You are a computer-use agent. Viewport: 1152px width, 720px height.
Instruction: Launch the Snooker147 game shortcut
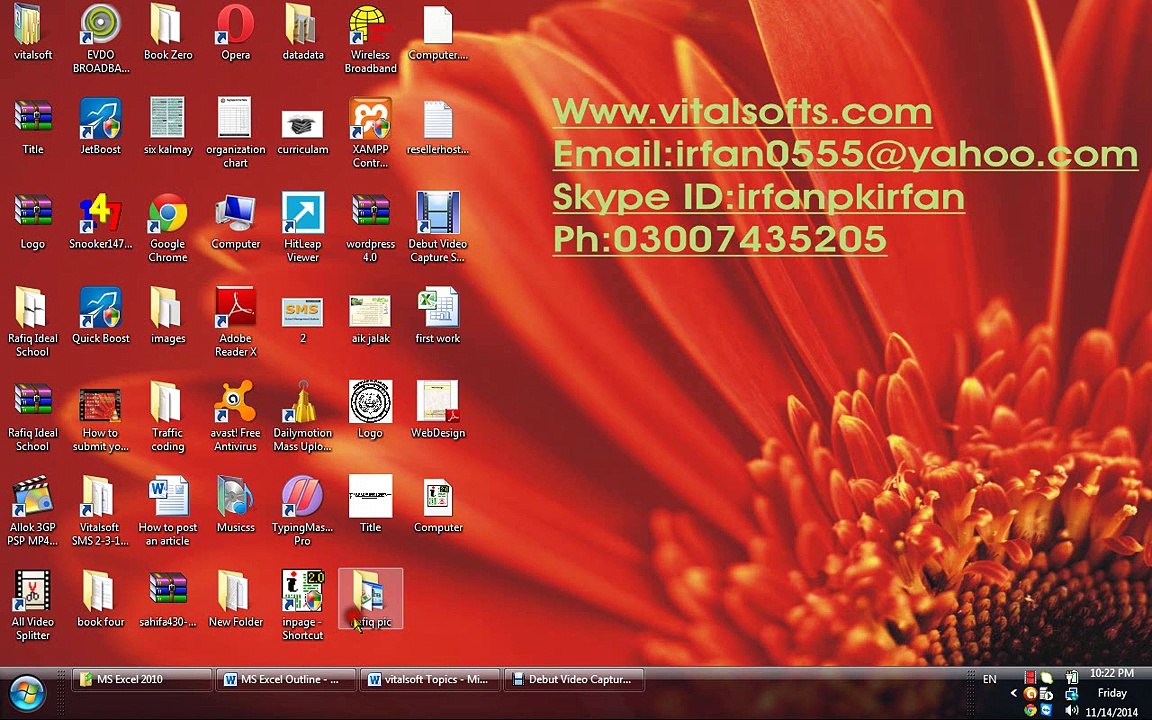point(101,222)
